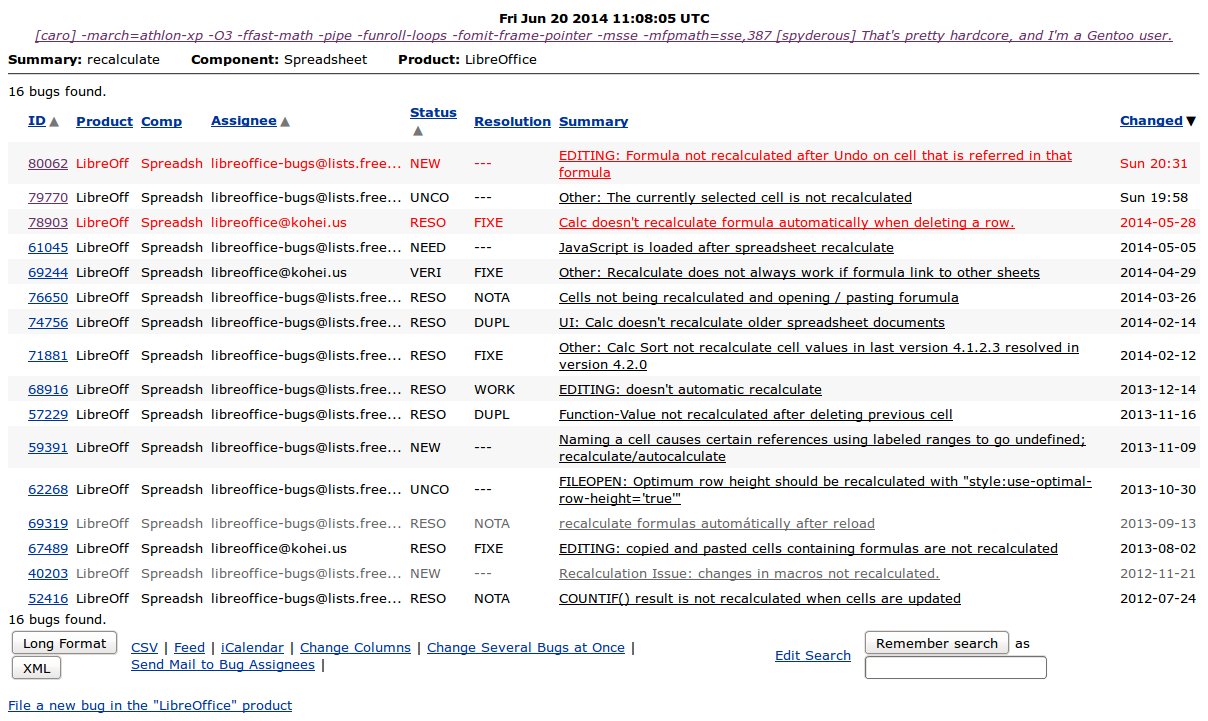Focus the remembered search name field

click(x=956, y=668)
